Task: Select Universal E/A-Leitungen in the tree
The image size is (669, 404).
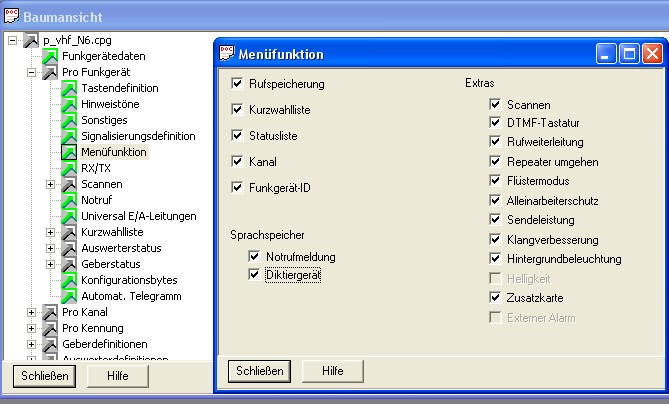Action: [138, 216]
